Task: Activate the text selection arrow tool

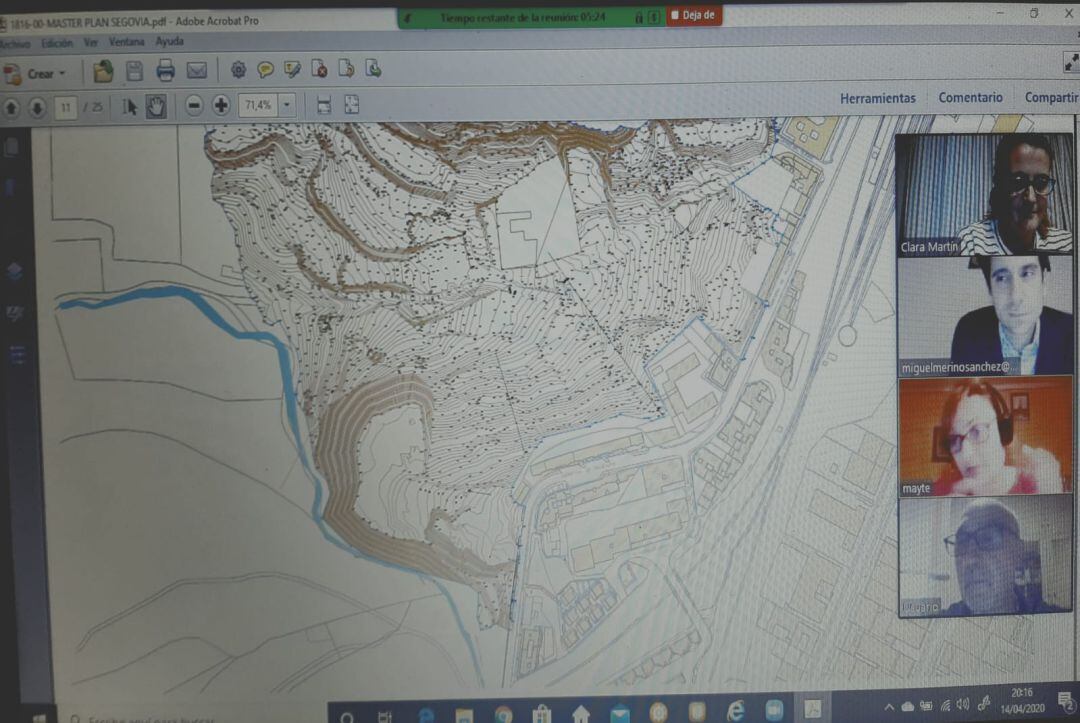Action: click(x=128, y=104)
